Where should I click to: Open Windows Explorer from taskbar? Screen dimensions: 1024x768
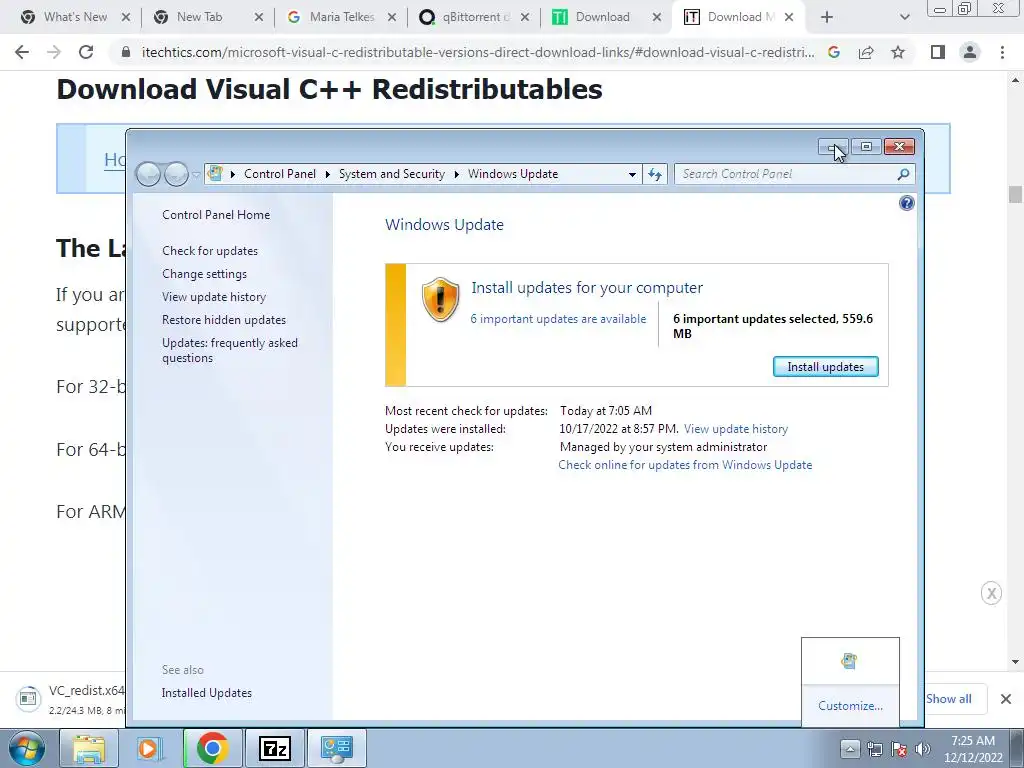(89, 748)
